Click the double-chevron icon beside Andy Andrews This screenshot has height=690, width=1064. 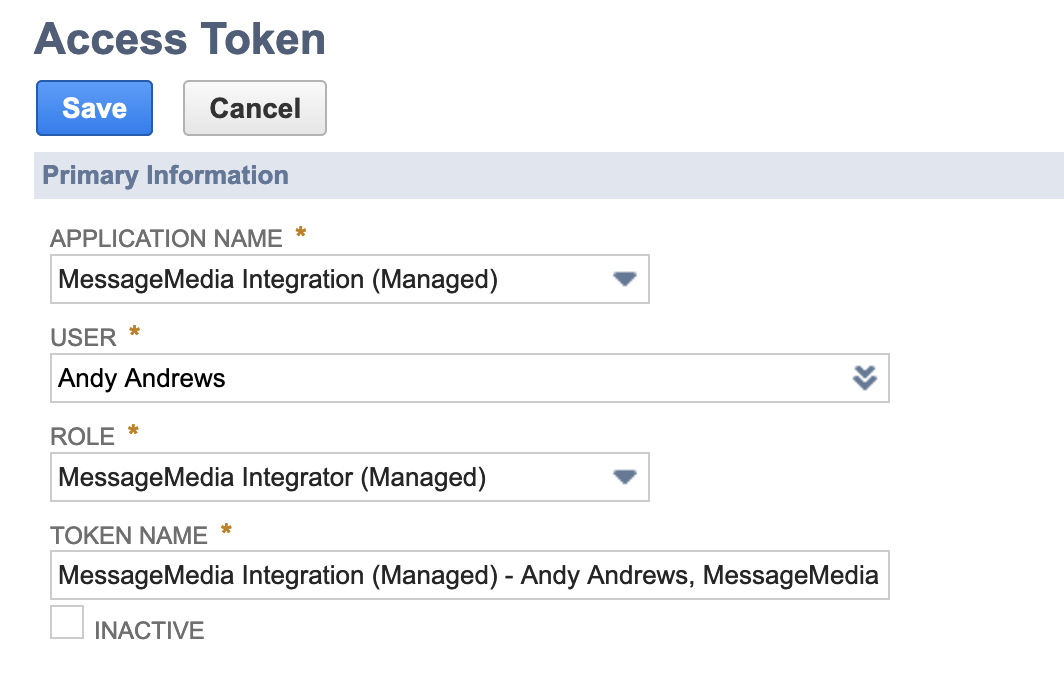click(x=864, y=378)
